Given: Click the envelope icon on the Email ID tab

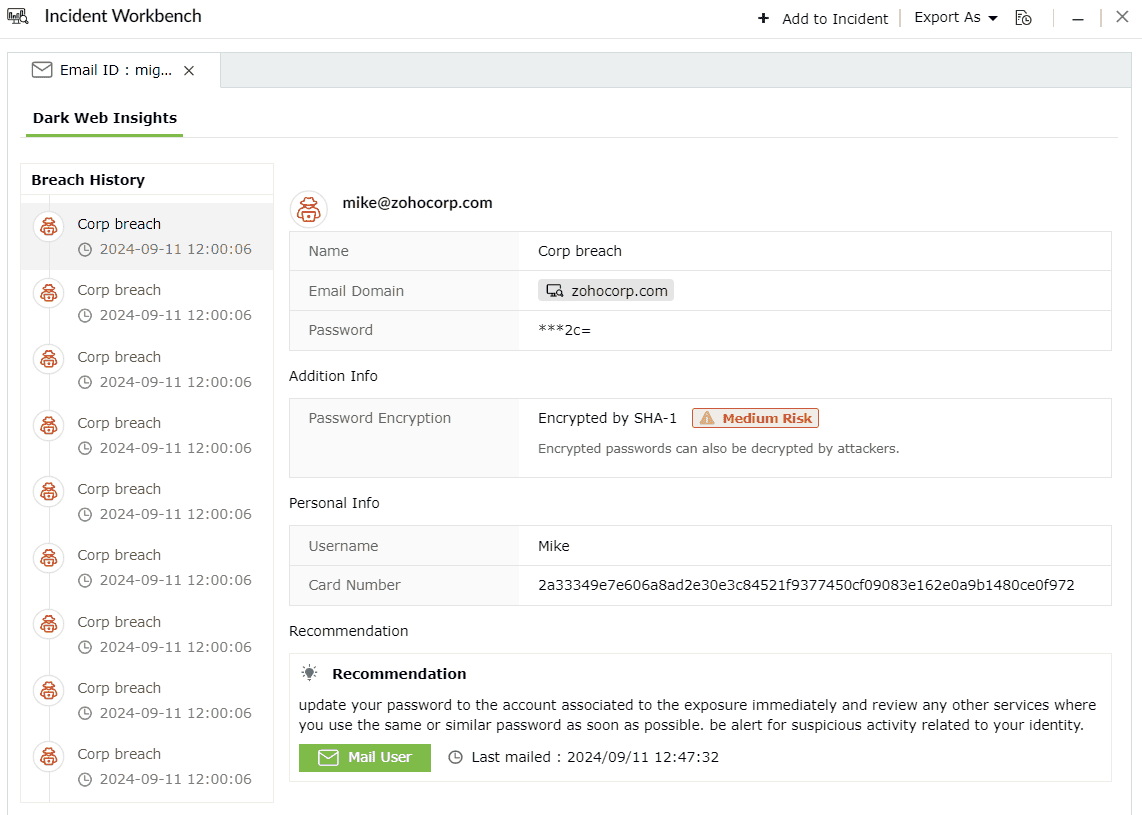Looking at the screenshot, I should 41,70.
